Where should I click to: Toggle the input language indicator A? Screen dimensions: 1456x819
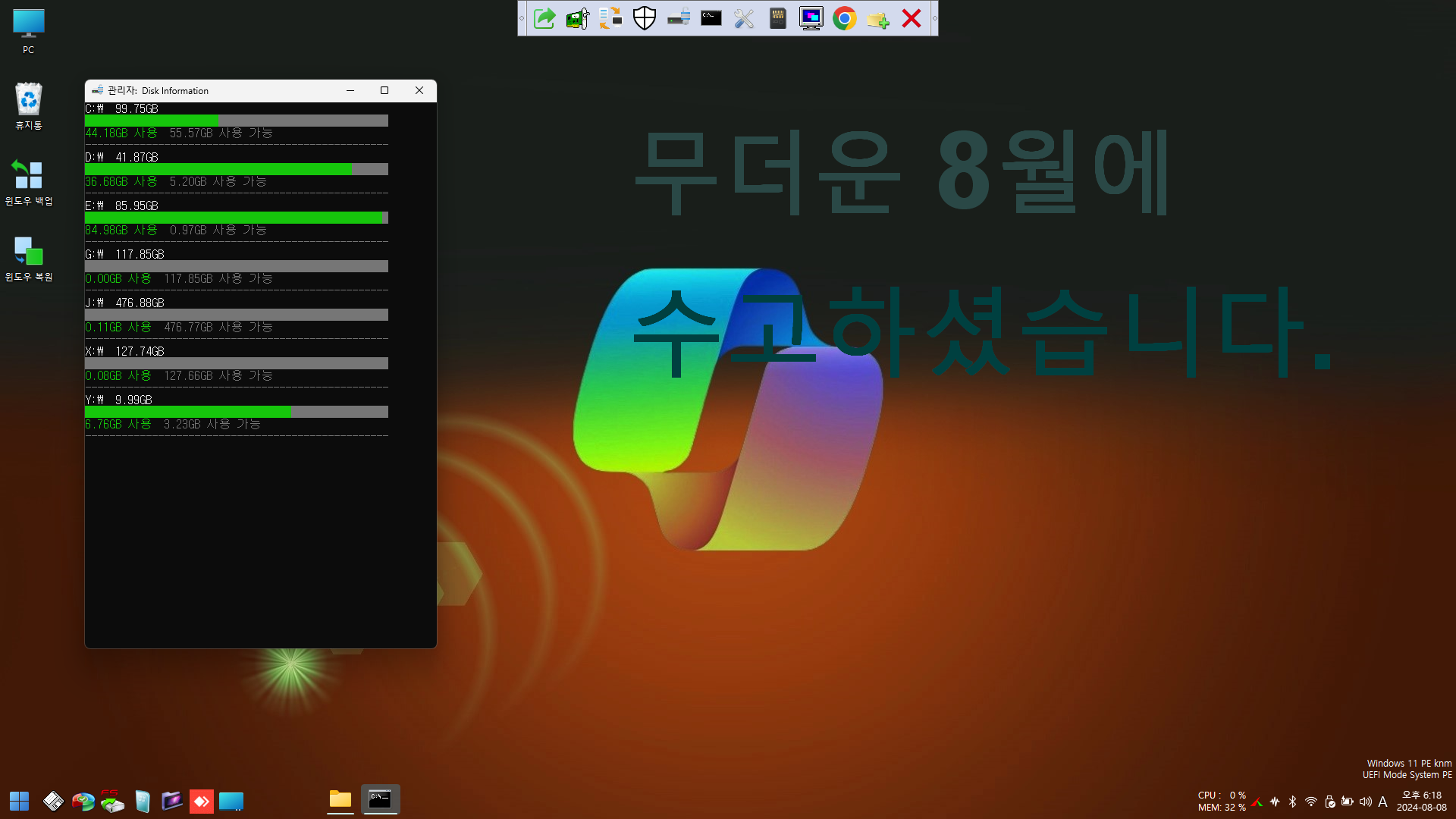[x=1383, y=802]
